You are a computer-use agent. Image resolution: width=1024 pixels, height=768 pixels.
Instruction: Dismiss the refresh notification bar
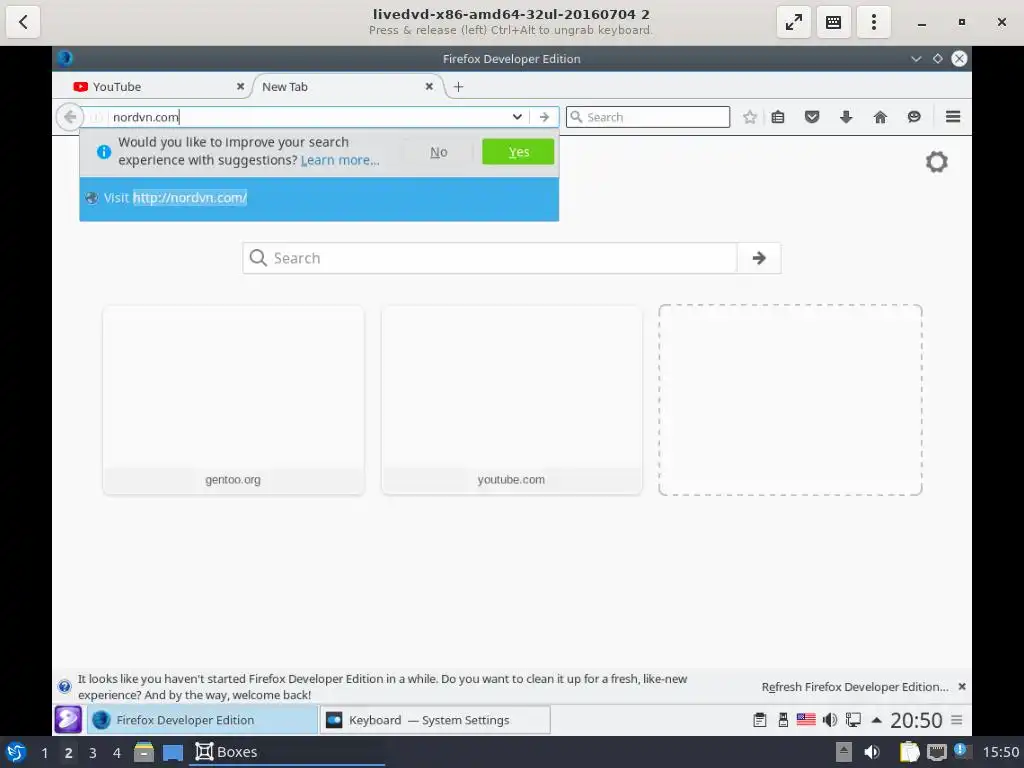(x=961, y=687)
